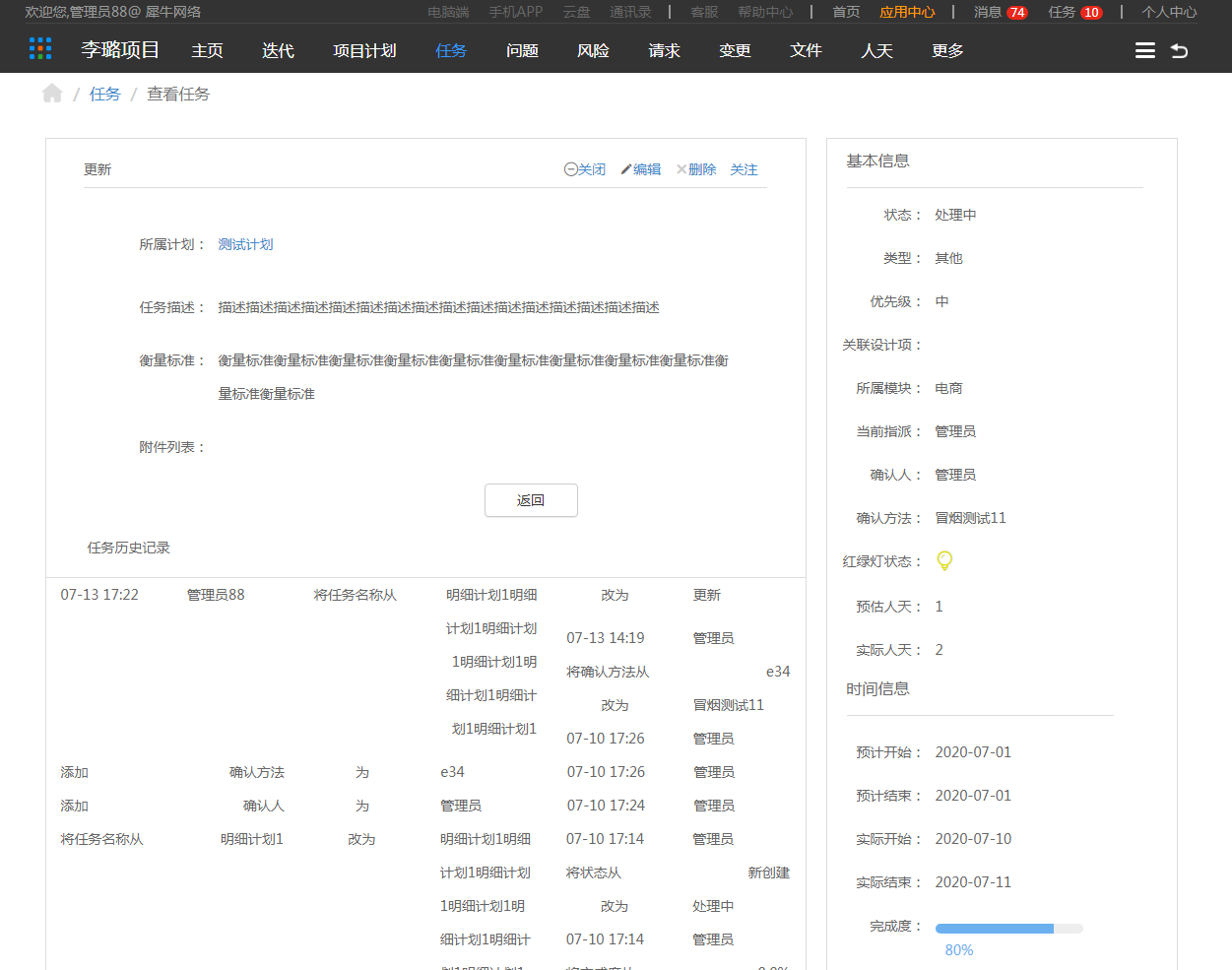Open the 项目计划 nav item

point(364,50)
